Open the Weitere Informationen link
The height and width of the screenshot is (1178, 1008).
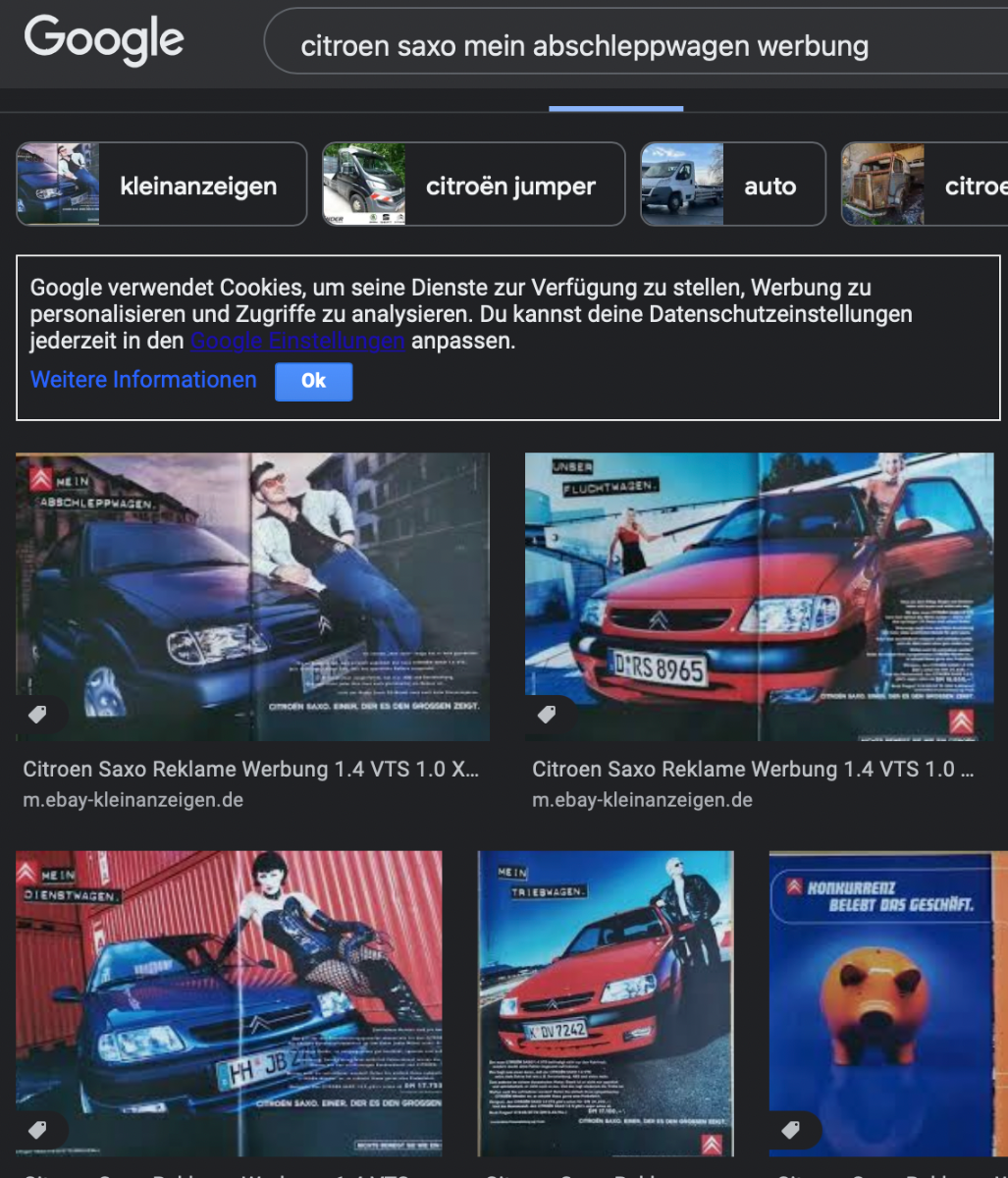coord(143,380)
